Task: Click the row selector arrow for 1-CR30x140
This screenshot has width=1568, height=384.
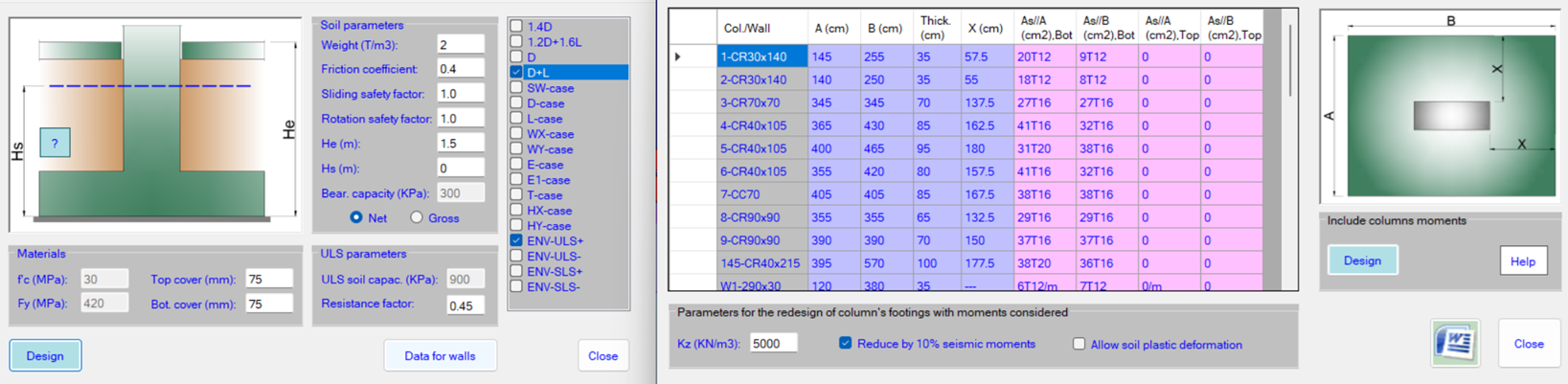Action: pyautogui.click(x=678, y=56)
